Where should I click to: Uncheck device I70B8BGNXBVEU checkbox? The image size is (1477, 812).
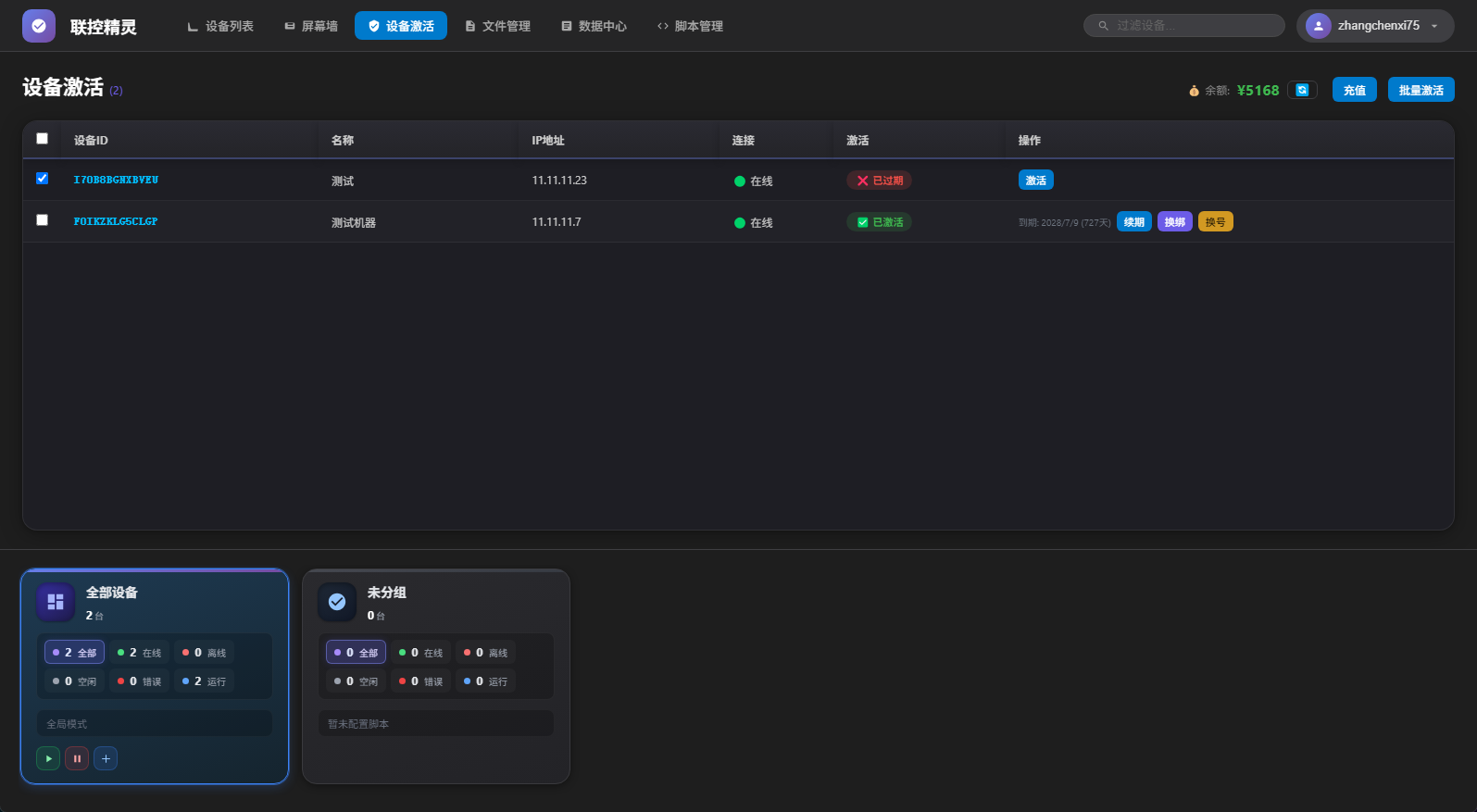42,178
